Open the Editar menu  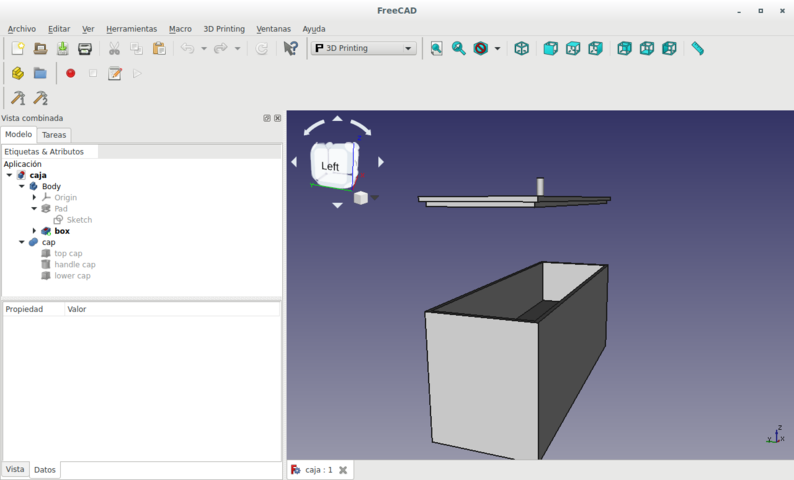59,29
